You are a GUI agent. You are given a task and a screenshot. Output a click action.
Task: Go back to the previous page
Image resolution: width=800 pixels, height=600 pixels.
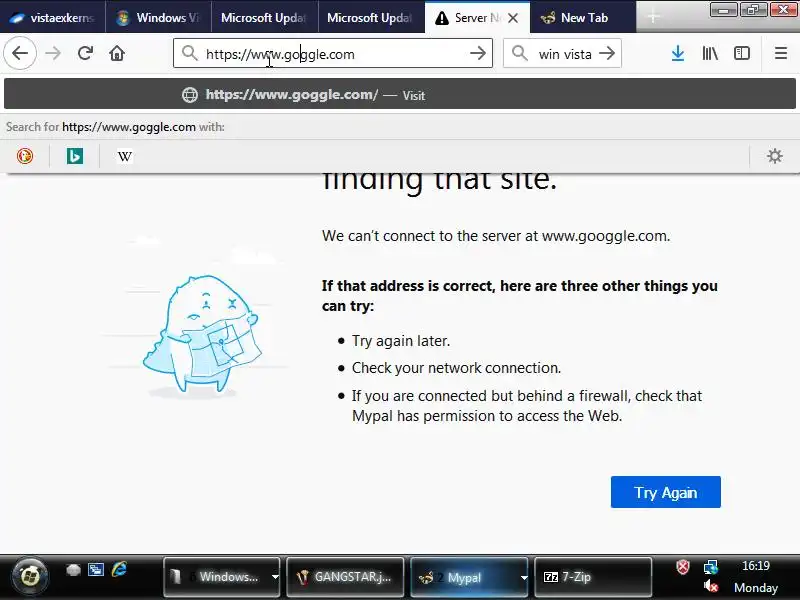click(x=20, y=53)
